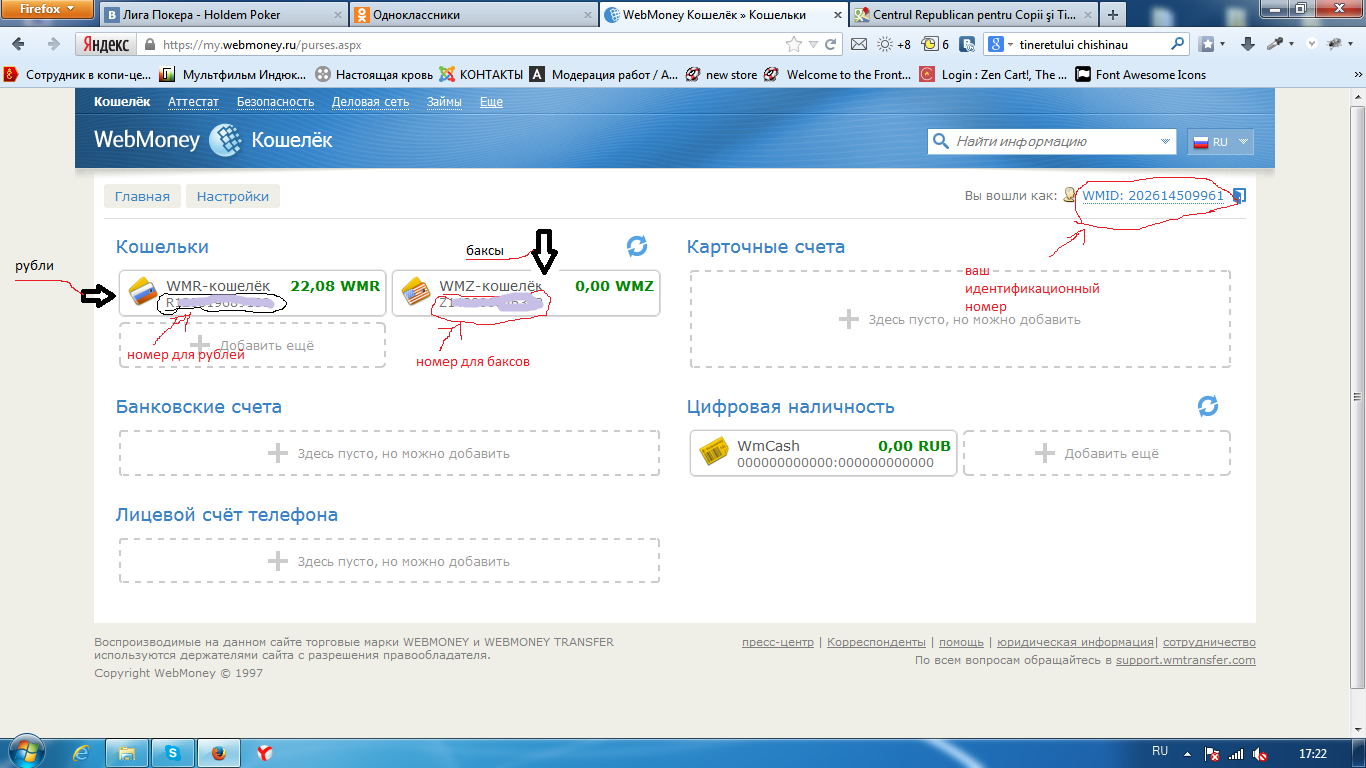The width and height of the screenshot is (1366, 768).
Task: Click the Найти информацию search field
Action: 1050,142
